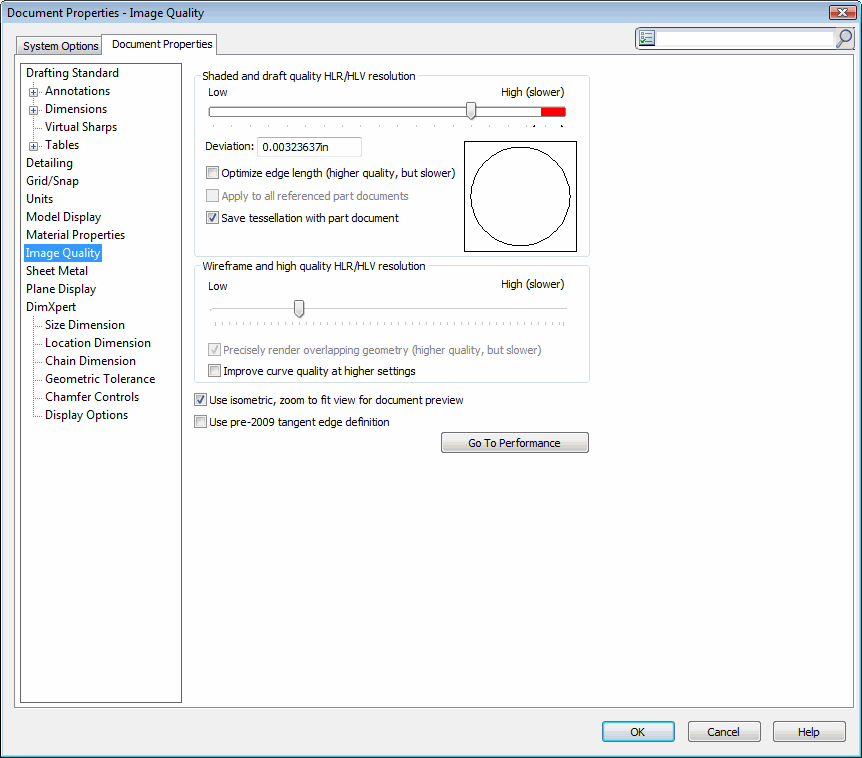Screen dimensions: 862x758
Task: Expand the Annotations tree node
Action: 34,92
